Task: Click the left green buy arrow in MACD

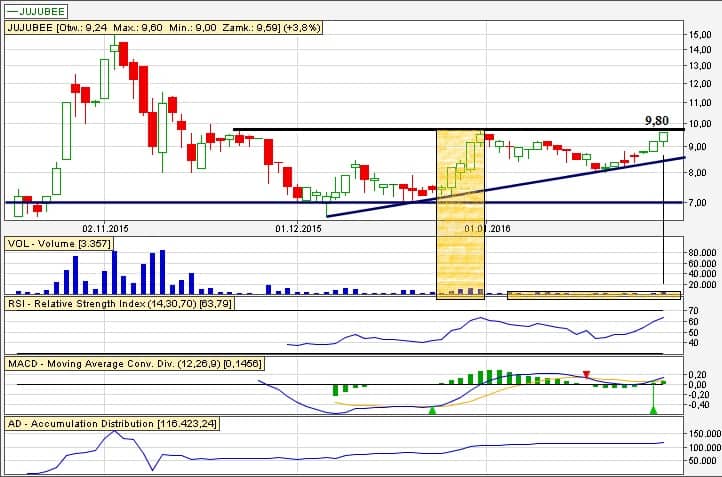Action: 432,410
